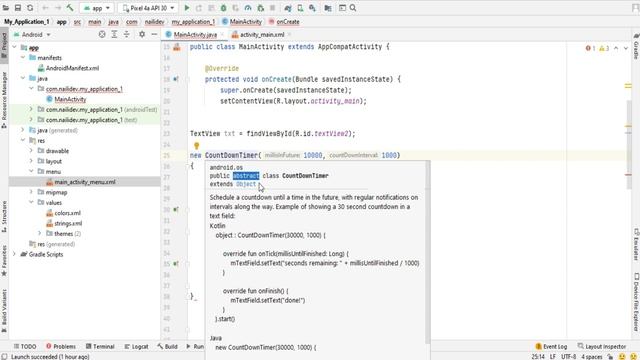The width and height of the screenshot is (640, 360).
Task: Click the read-only lock icon in status bar
Action: [x=610, y=357]
